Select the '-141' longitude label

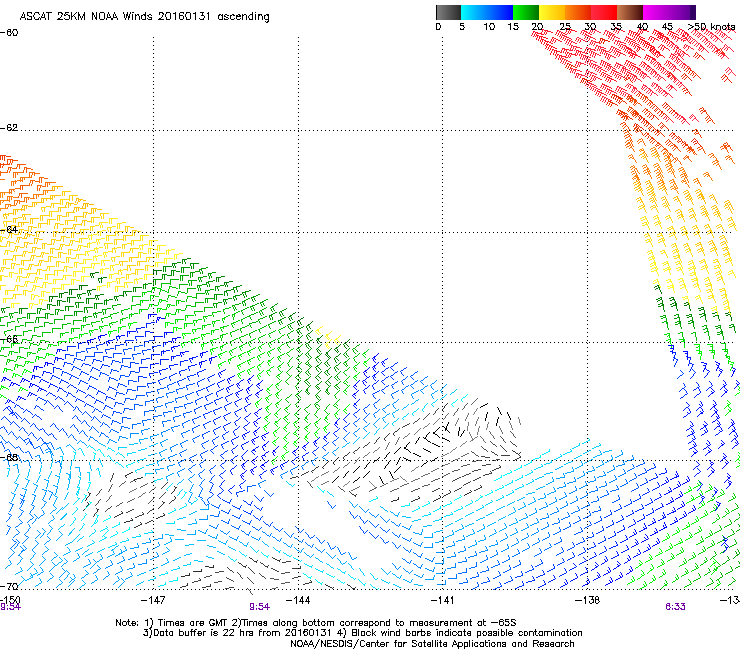click(442, 600)
